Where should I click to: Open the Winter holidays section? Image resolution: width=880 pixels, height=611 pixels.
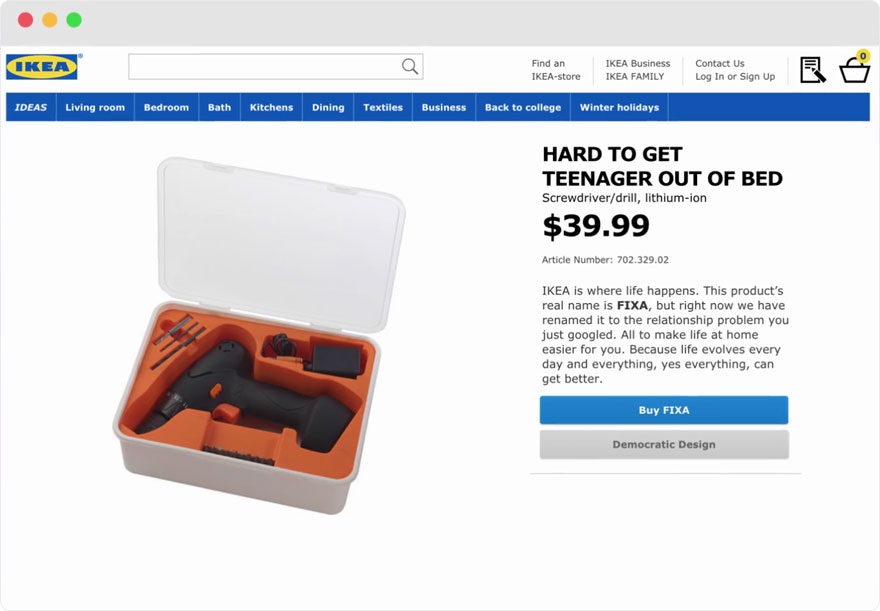[619, 107]
